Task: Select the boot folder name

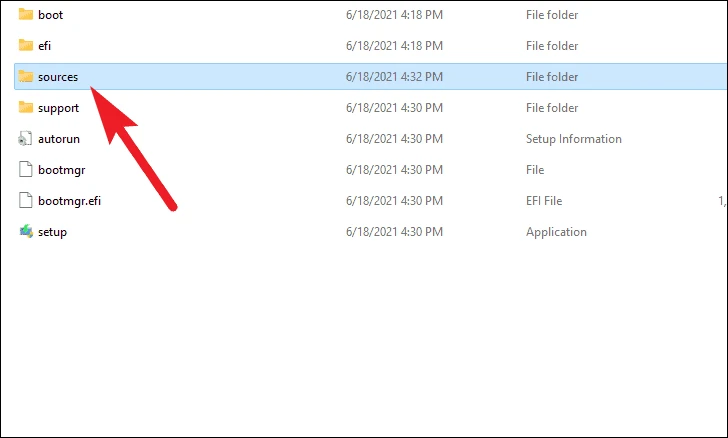Action: click(50, 15)
